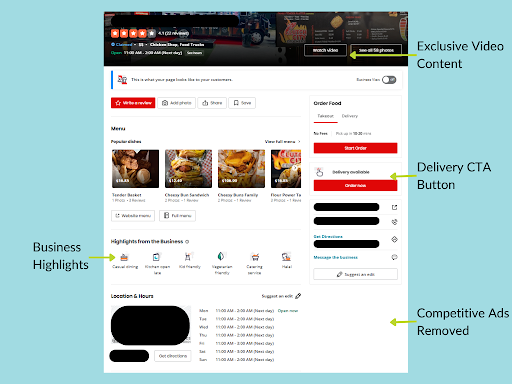
Task: Select the Takeout tab
Action: (325, 116)
